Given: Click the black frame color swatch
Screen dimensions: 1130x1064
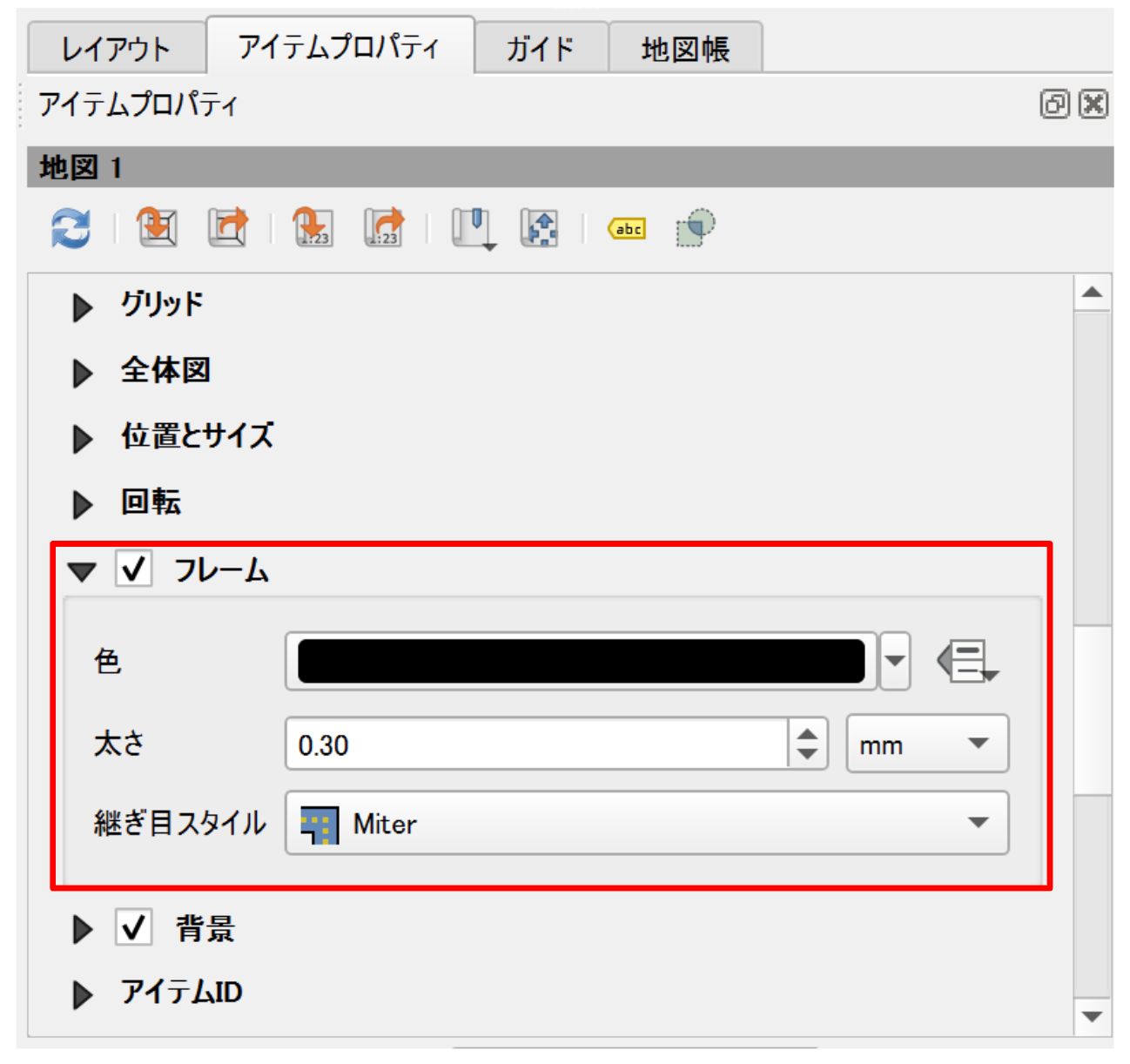Looking at the screenshot, I should [581, 661].
